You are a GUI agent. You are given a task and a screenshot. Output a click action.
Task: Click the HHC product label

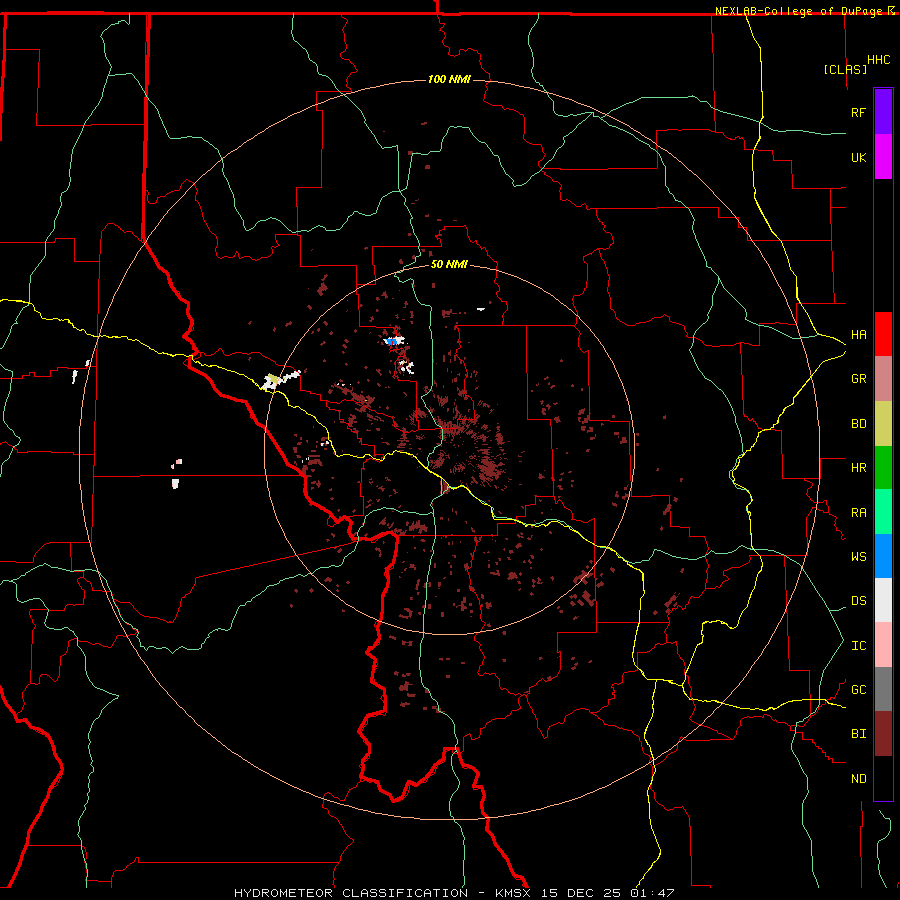click(x=878, y=60)
